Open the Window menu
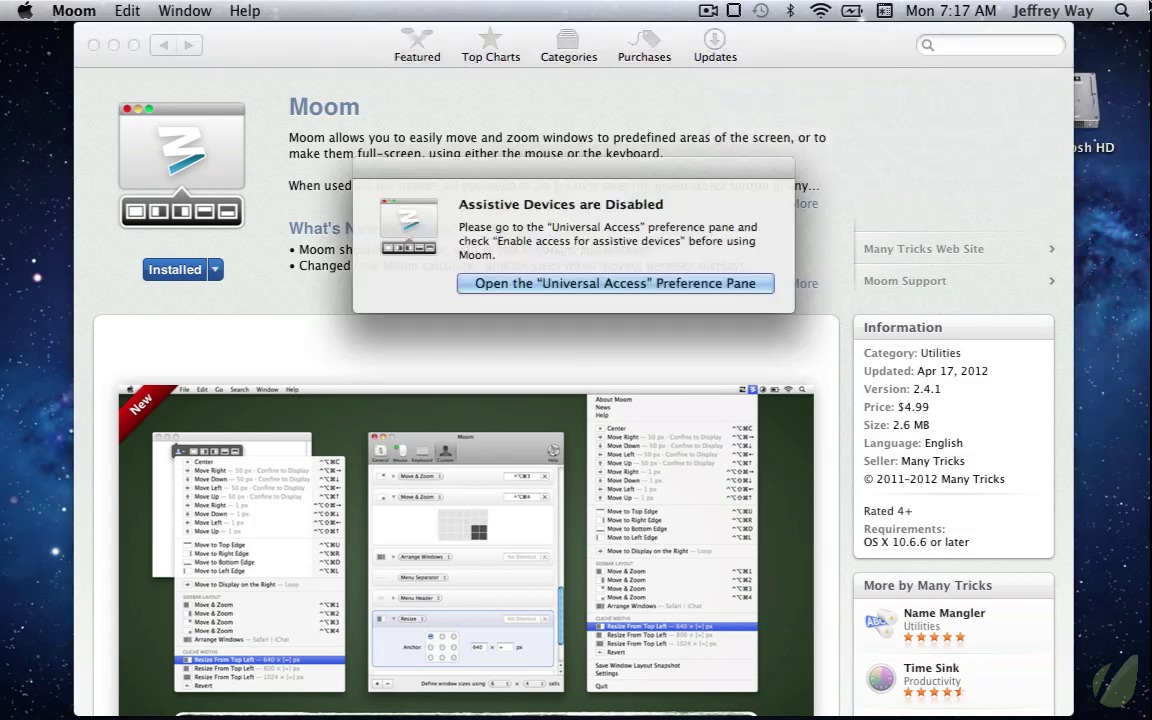The image size is (1152, 720). 184,11
